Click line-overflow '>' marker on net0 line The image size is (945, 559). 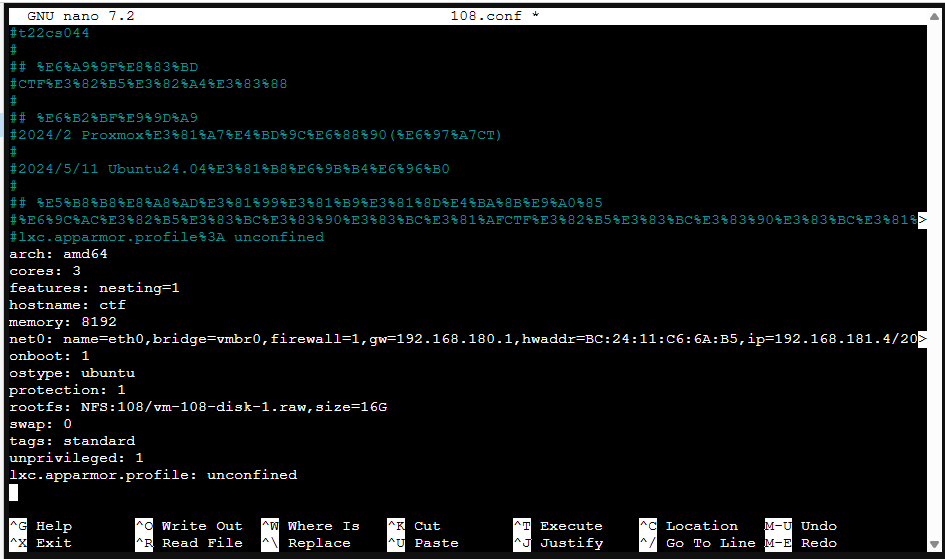[922, 339]
